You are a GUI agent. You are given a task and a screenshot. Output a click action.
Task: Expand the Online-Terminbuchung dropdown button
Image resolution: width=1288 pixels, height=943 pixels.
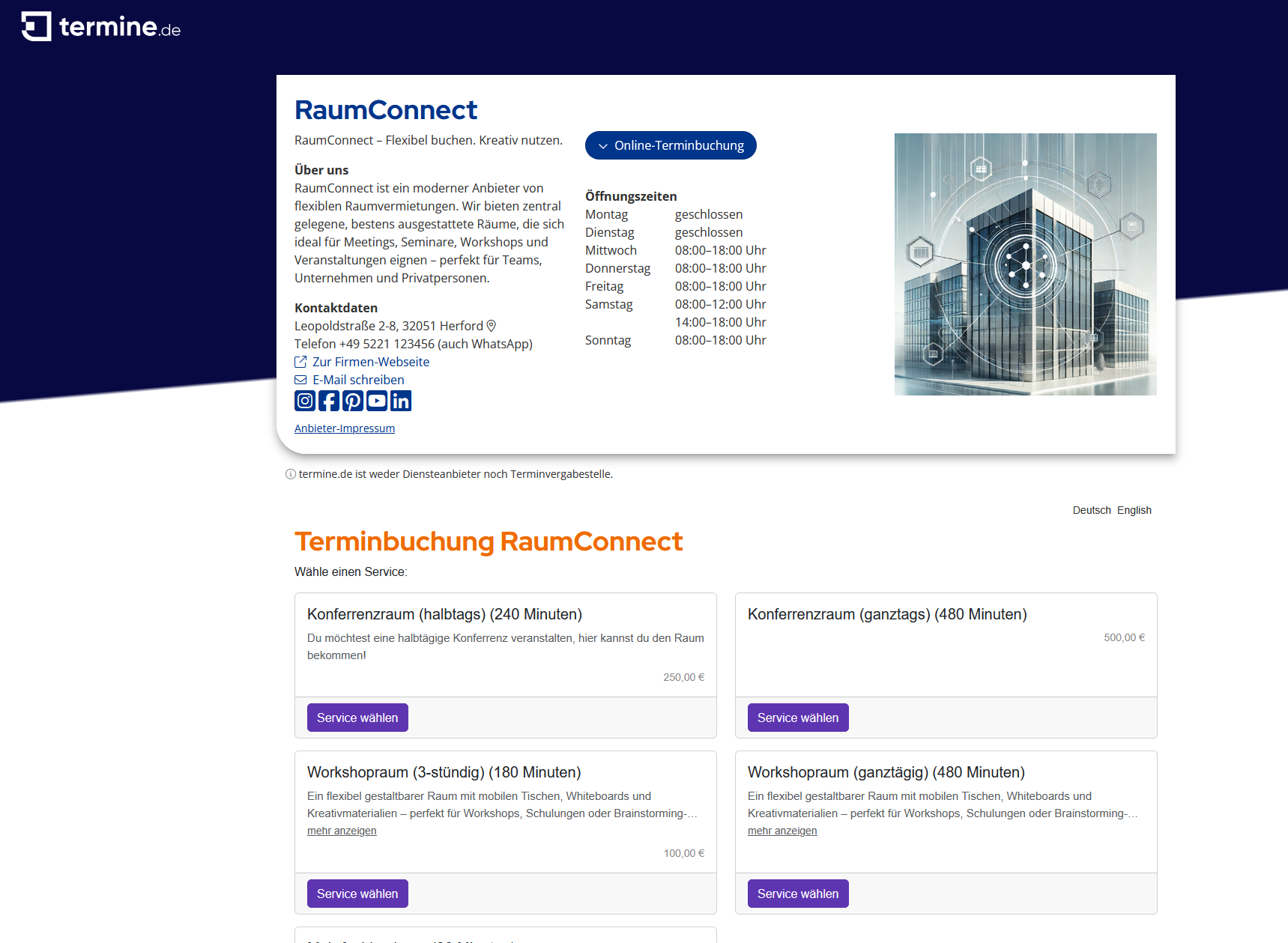tap(671, 145)
